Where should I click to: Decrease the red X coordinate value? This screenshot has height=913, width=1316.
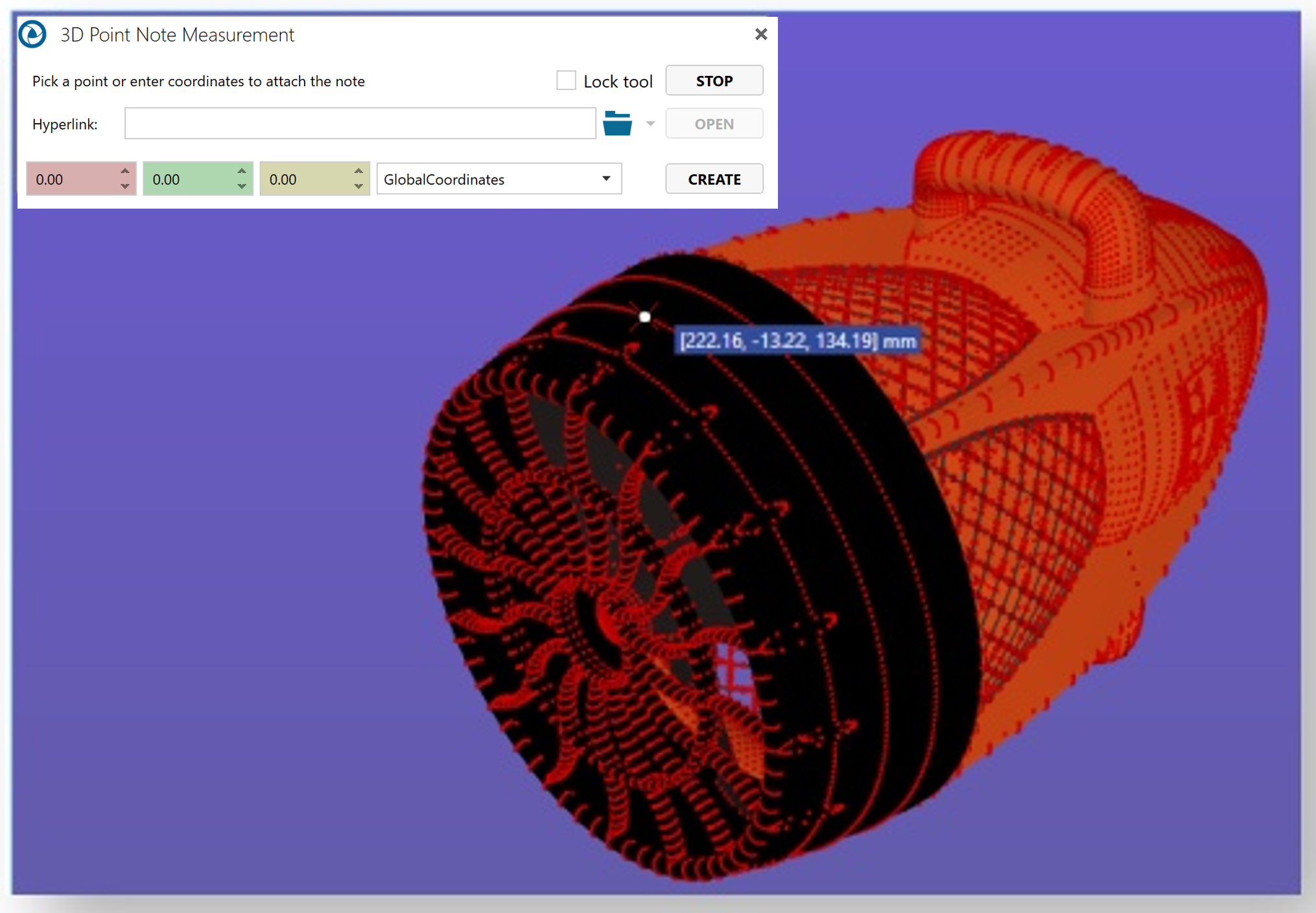125,187
